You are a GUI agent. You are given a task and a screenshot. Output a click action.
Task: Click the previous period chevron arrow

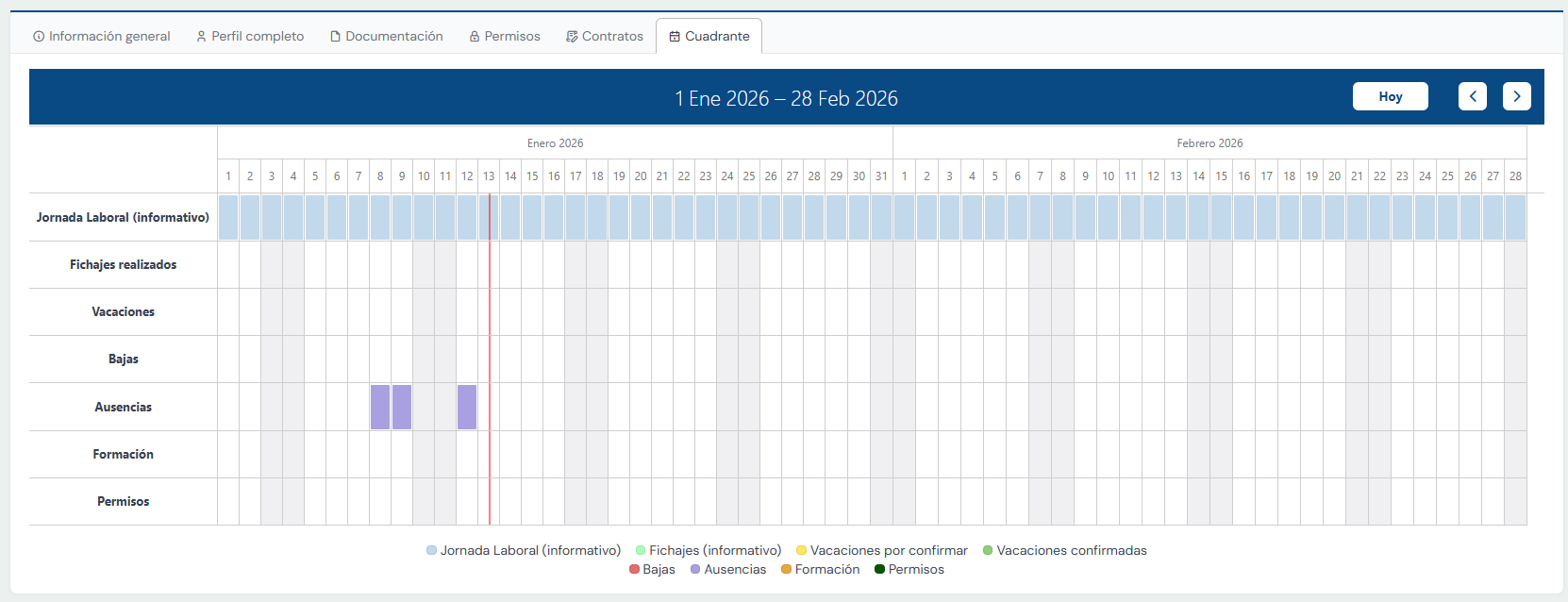[1472, 96]
